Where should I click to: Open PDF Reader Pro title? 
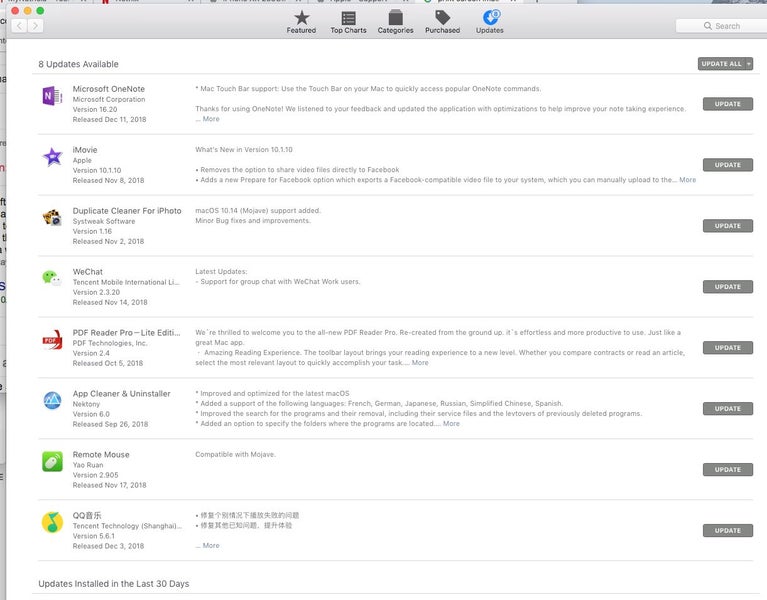point(126,333)
